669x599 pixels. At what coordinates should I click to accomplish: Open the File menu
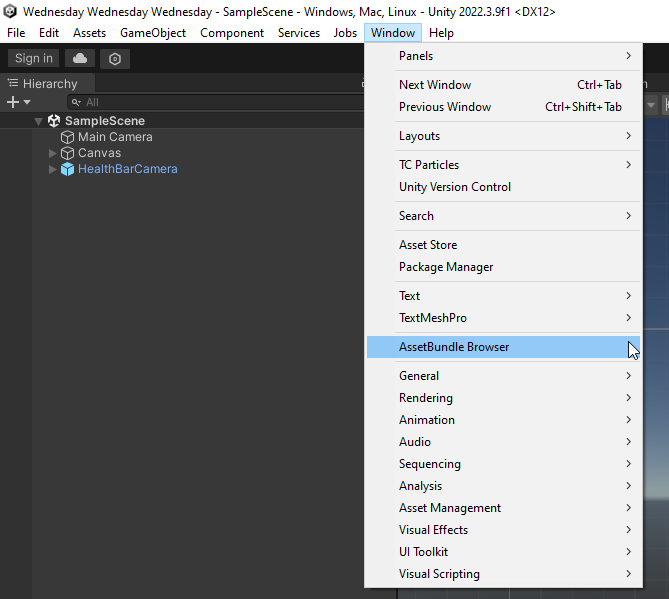[x=16, y=33]
